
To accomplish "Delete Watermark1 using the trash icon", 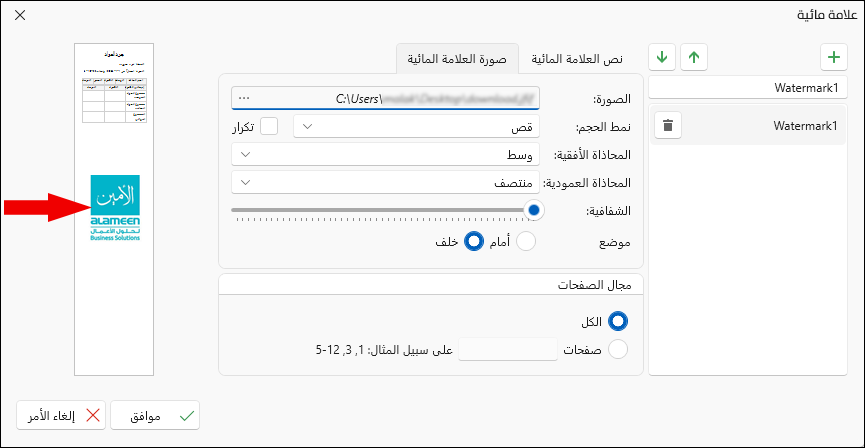I will click(x=668, y=126).
